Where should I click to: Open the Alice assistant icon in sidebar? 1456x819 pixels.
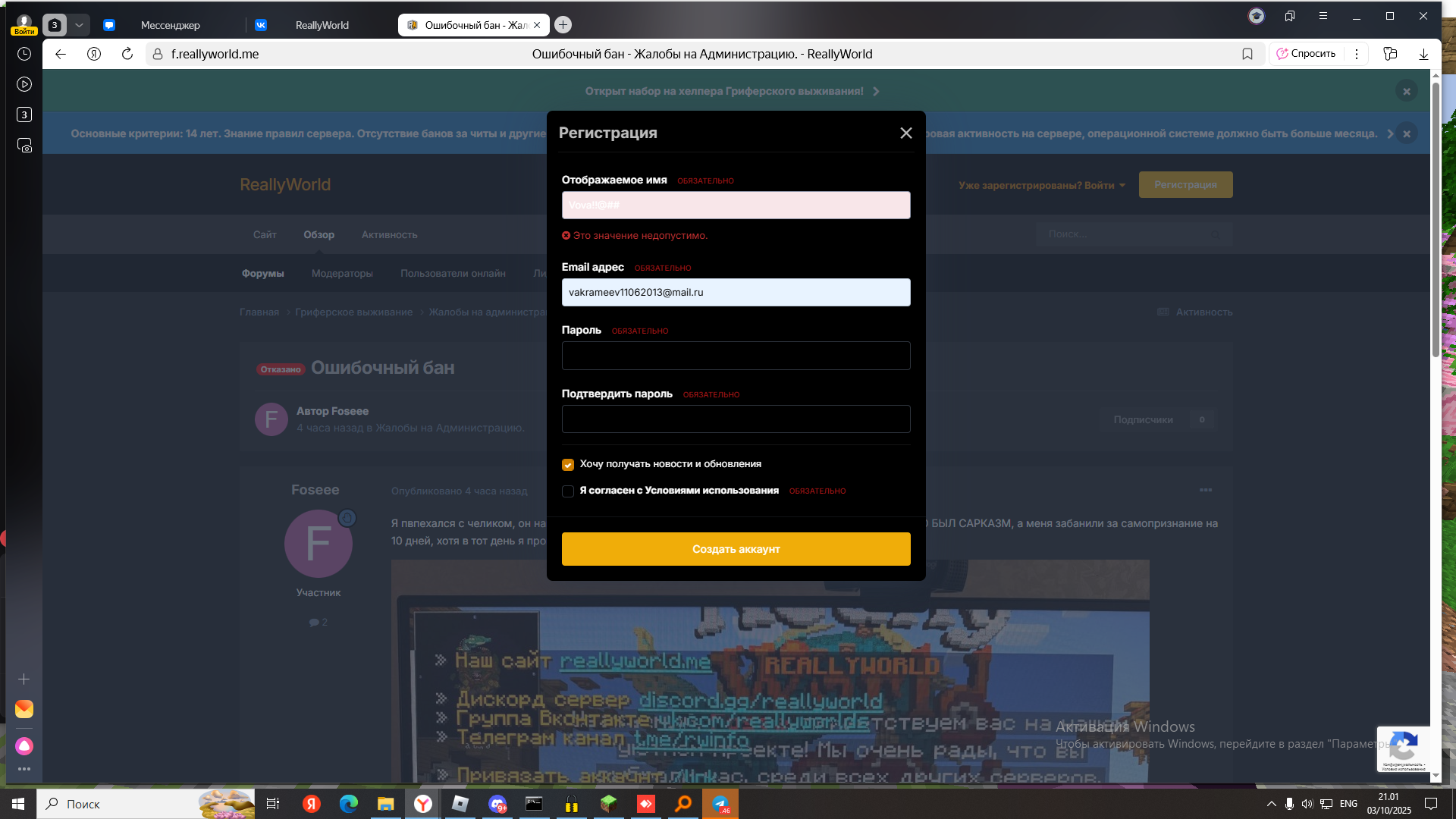(24, 746)
